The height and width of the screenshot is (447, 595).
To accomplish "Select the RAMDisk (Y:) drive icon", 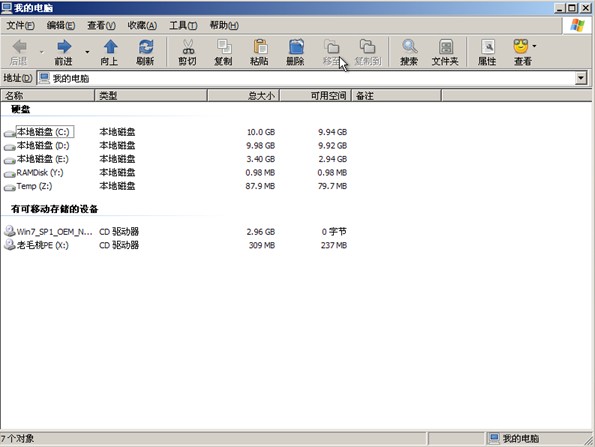I will 9,174.
